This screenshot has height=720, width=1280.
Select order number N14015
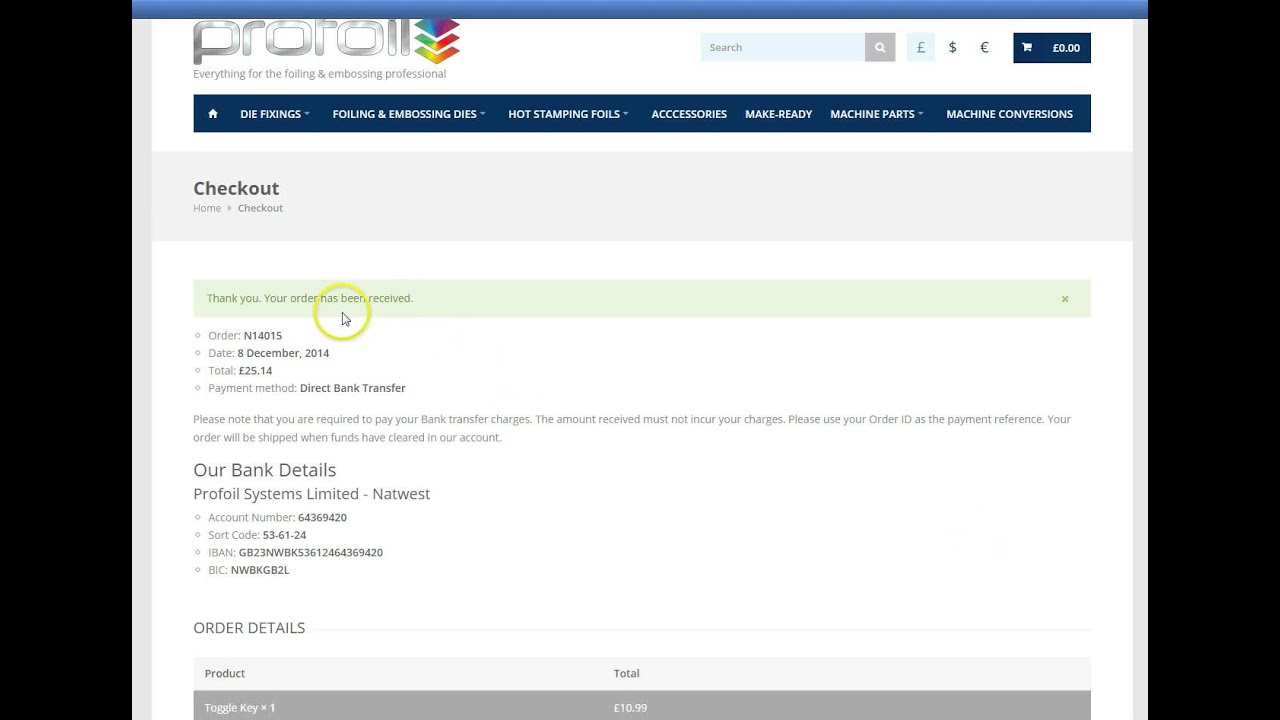coord(263,336)
